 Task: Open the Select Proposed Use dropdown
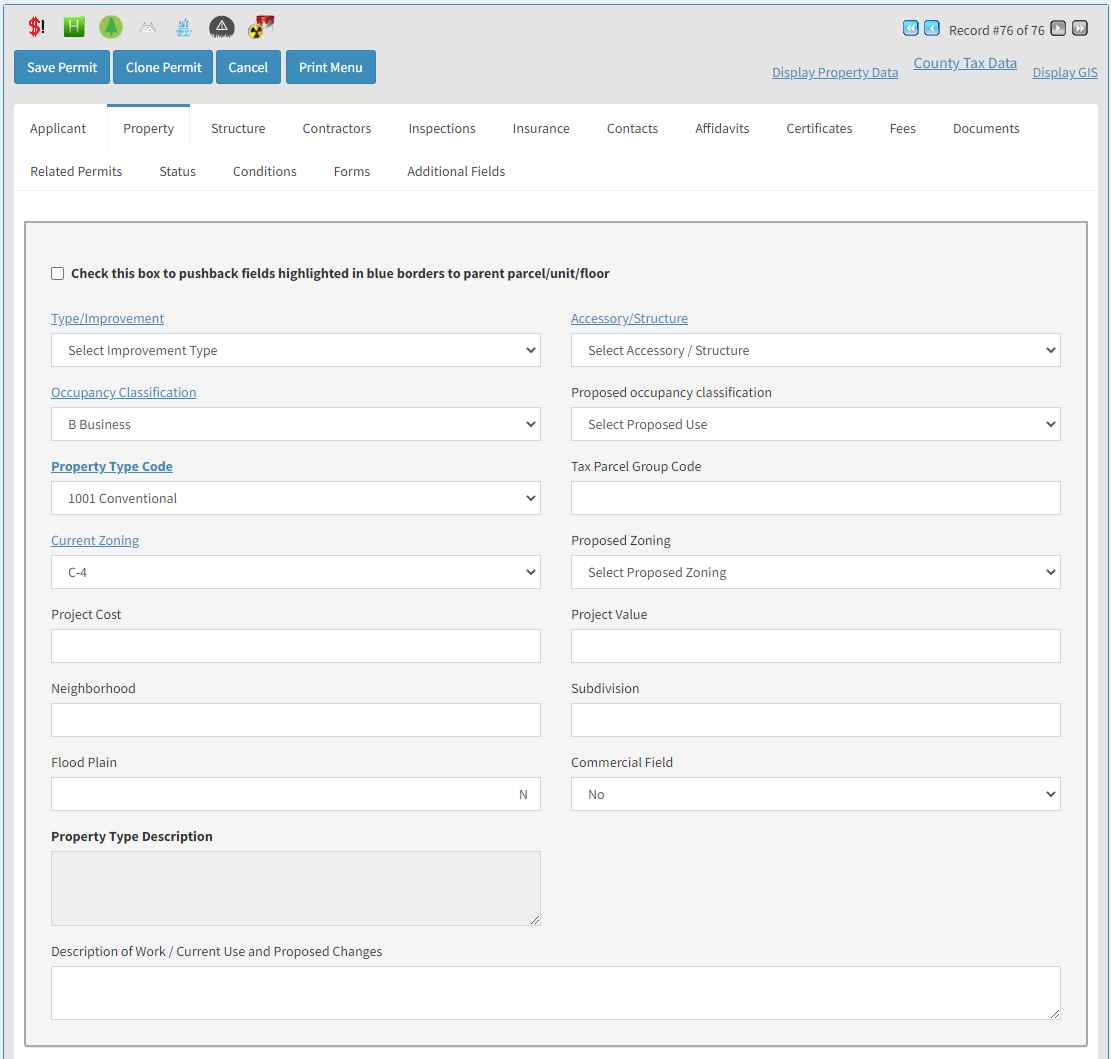coord(816,424)
